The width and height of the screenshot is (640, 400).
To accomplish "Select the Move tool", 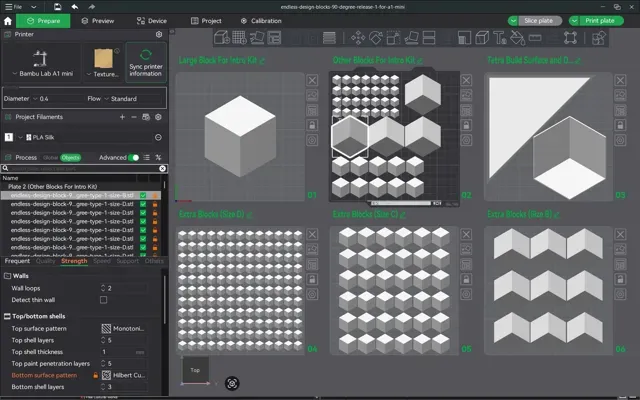I will (x=358, y=38).
